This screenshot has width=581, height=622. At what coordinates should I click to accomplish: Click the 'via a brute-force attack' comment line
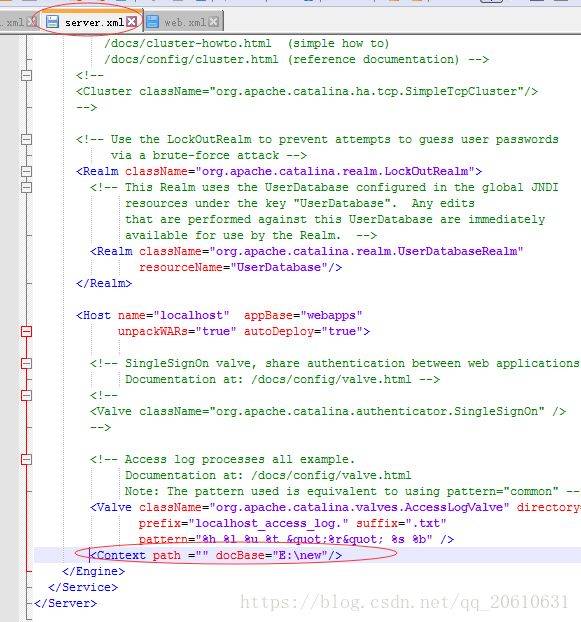pyautogui.click(x=209, y=155)
